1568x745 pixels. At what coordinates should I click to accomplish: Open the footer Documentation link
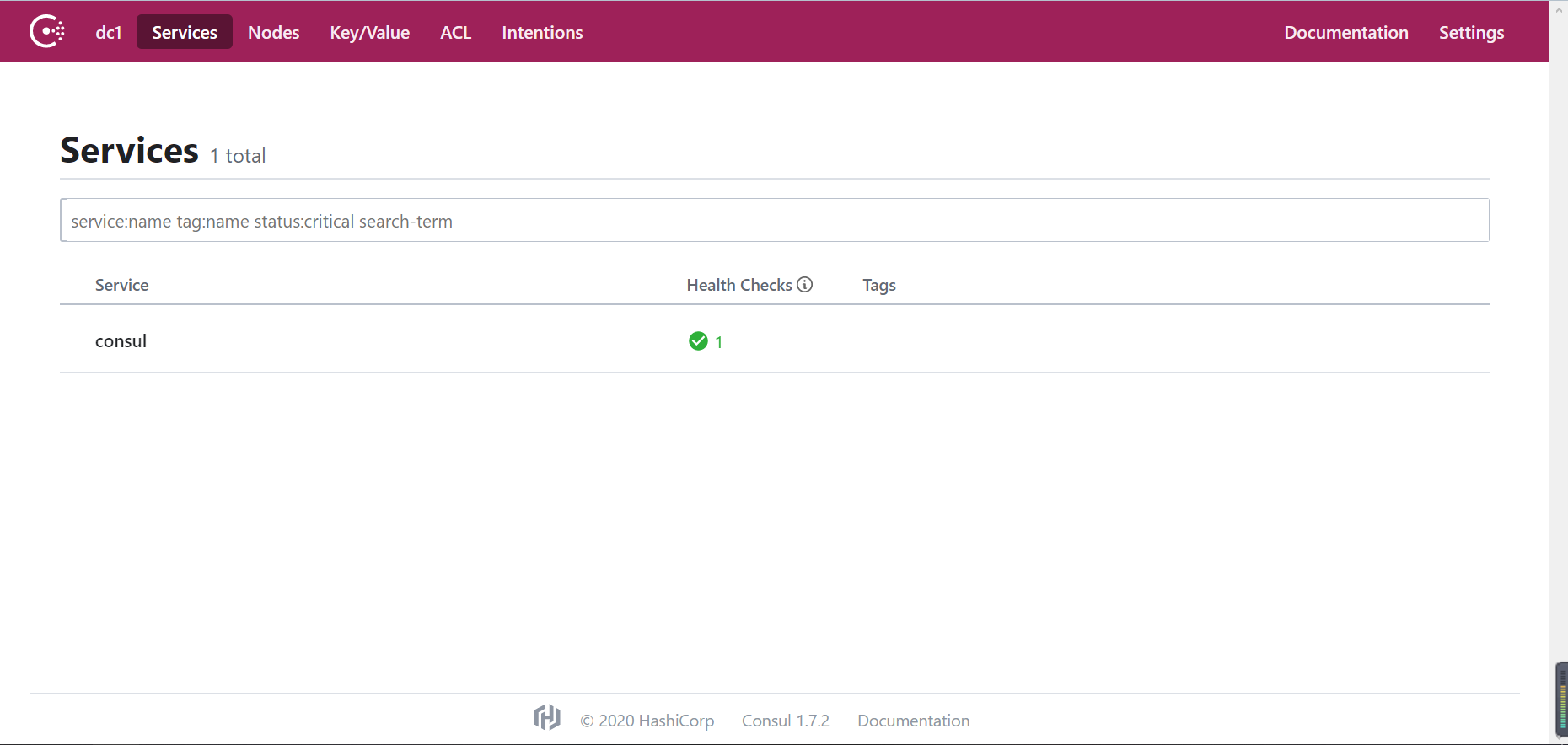[x=914, y=721]
